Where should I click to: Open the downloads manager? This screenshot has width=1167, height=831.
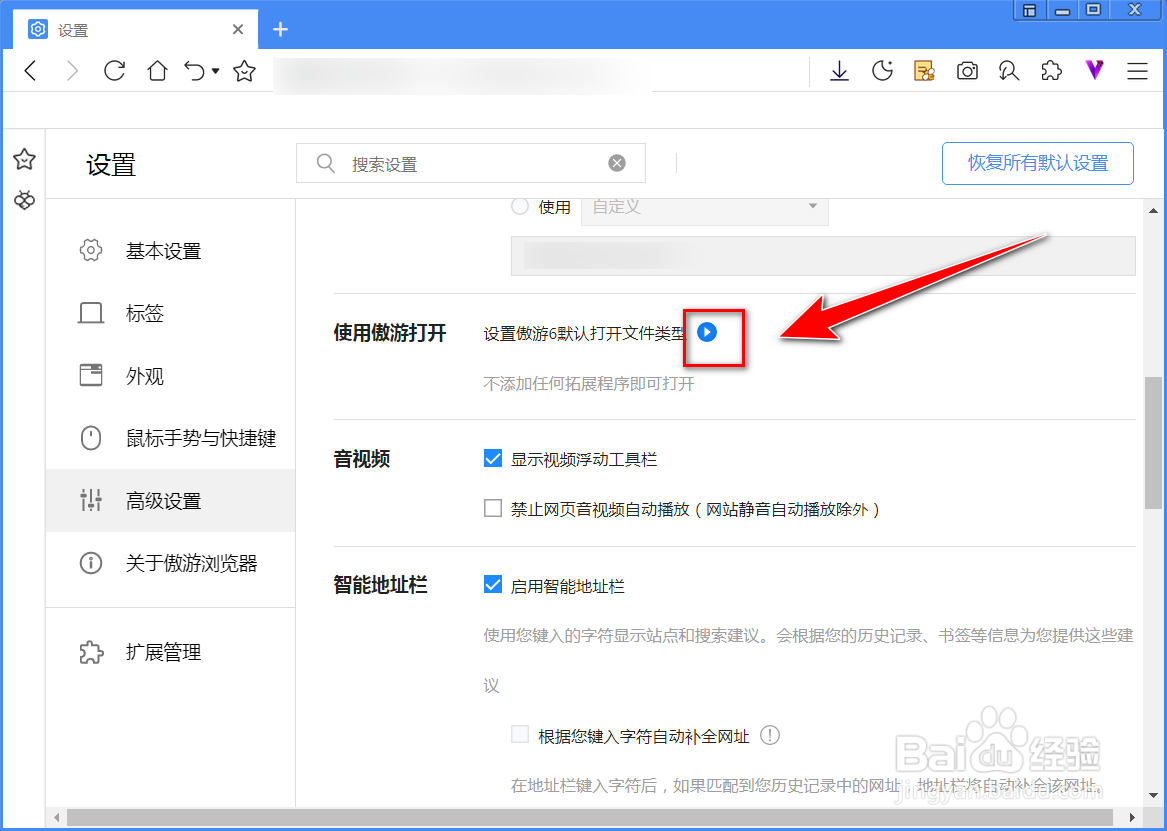840,71
